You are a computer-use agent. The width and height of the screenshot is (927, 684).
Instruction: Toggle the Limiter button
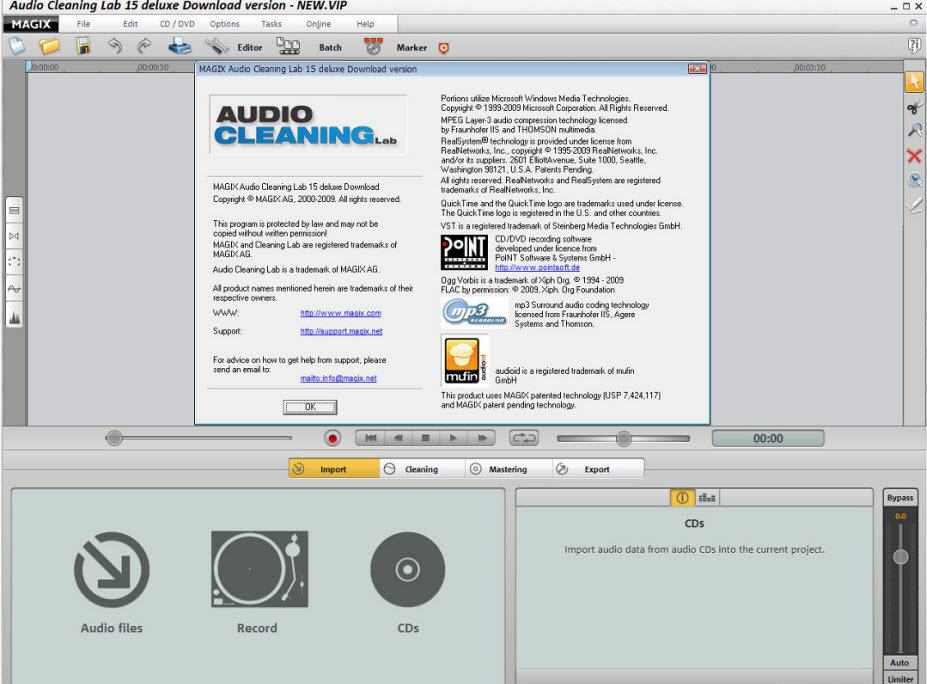(900, 679)
